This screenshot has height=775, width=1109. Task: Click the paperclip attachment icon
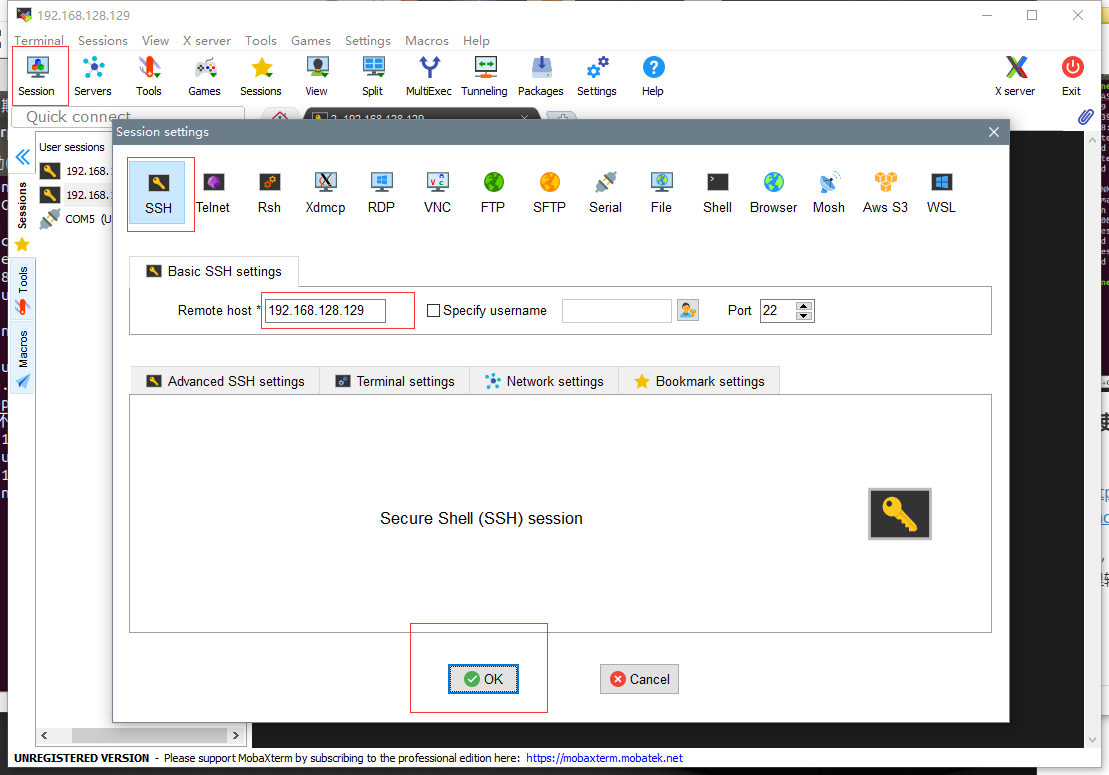[1085, 117]
